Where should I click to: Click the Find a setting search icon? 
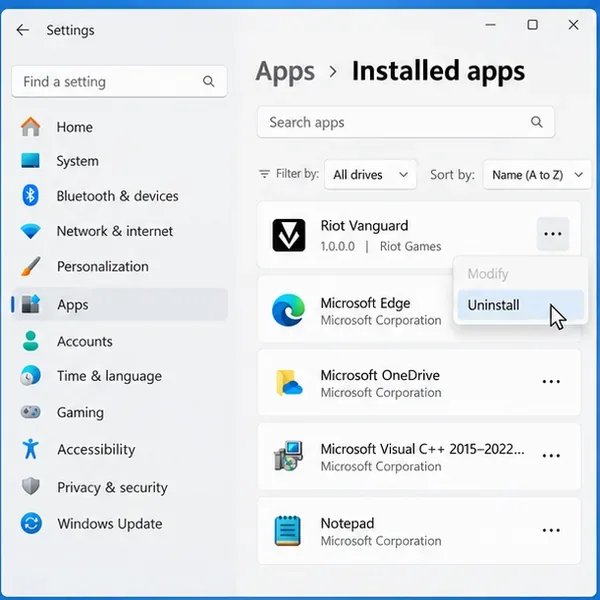pos(209,81)
